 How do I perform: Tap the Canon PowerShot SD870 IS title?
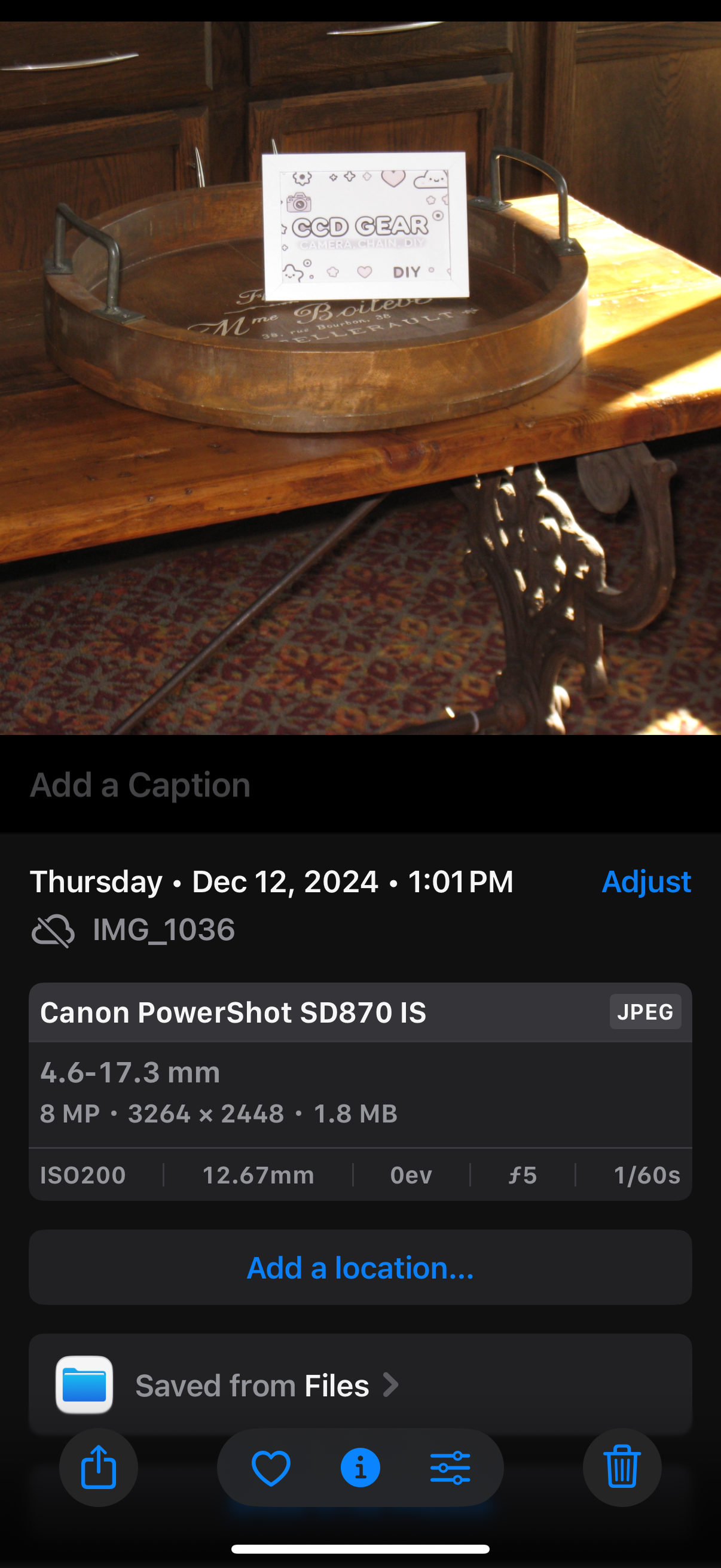(x=233, y=1012)
